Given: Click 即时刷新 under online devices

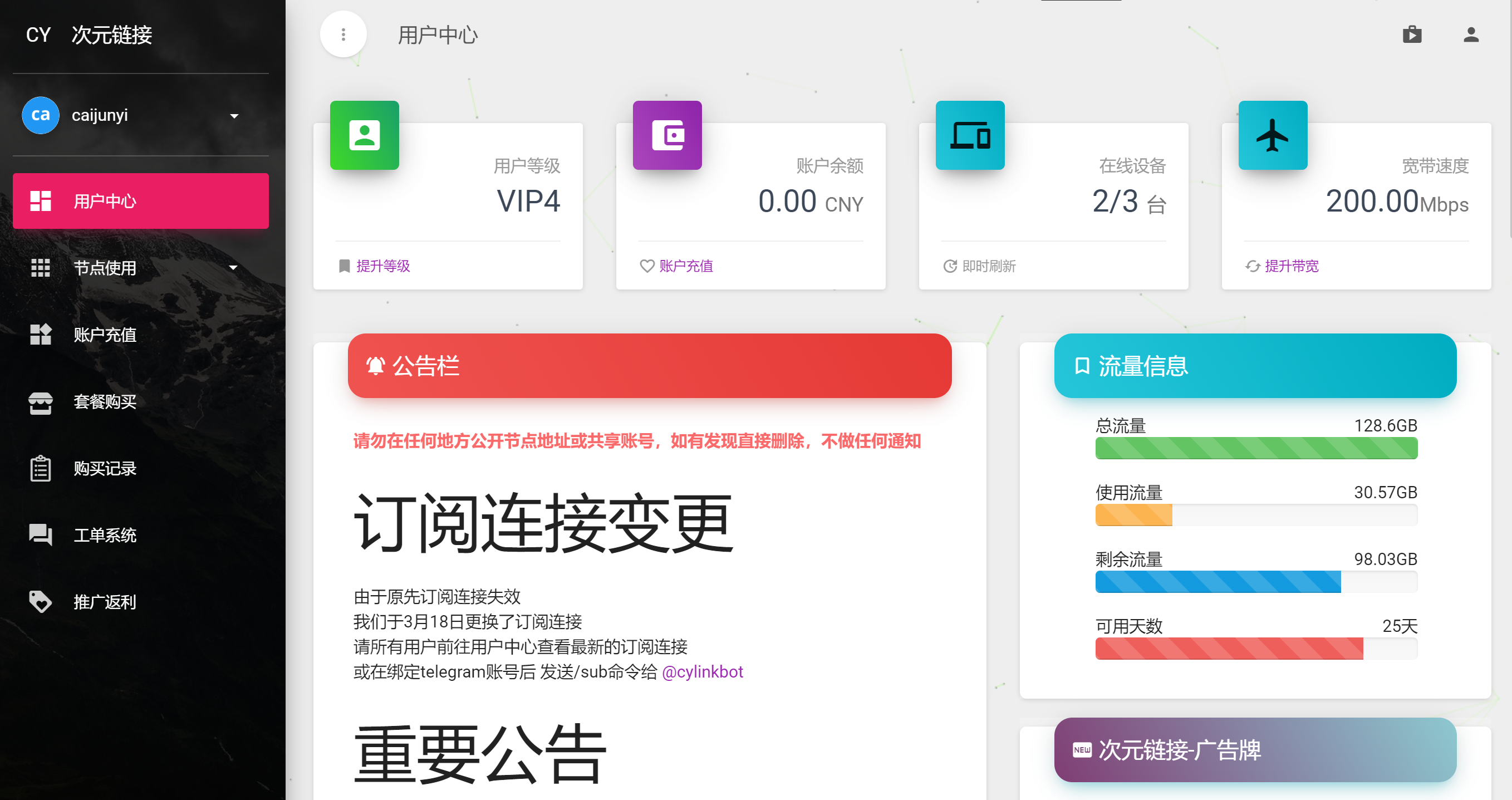Looking at the screenshot, I should pos(989,266).
